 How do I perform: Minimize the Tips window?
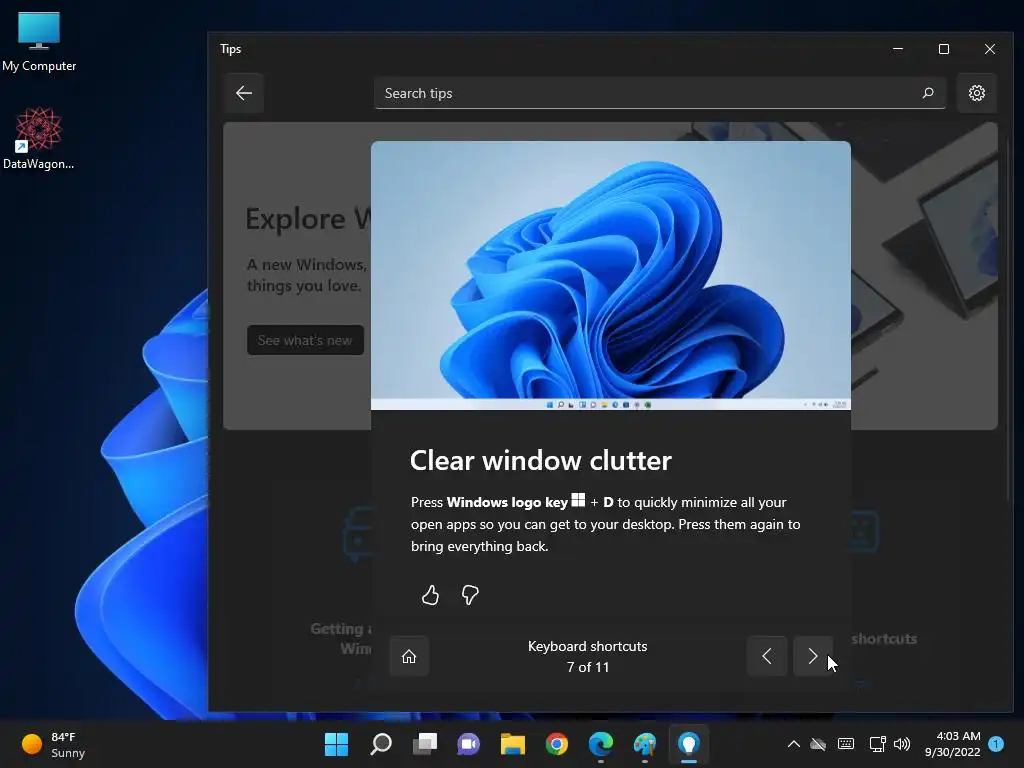pyautogui.click(x=898, y=49)
